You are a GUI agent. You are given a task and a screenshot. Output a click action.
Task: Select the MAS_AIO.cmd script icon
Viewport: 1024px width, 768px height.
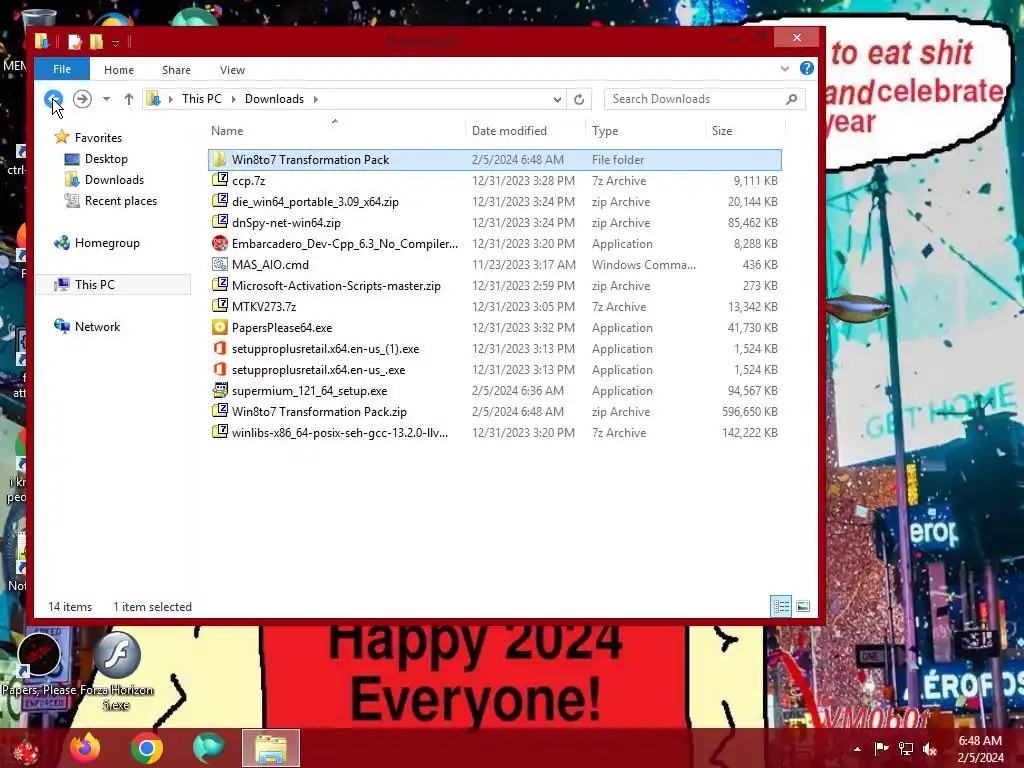220,264
